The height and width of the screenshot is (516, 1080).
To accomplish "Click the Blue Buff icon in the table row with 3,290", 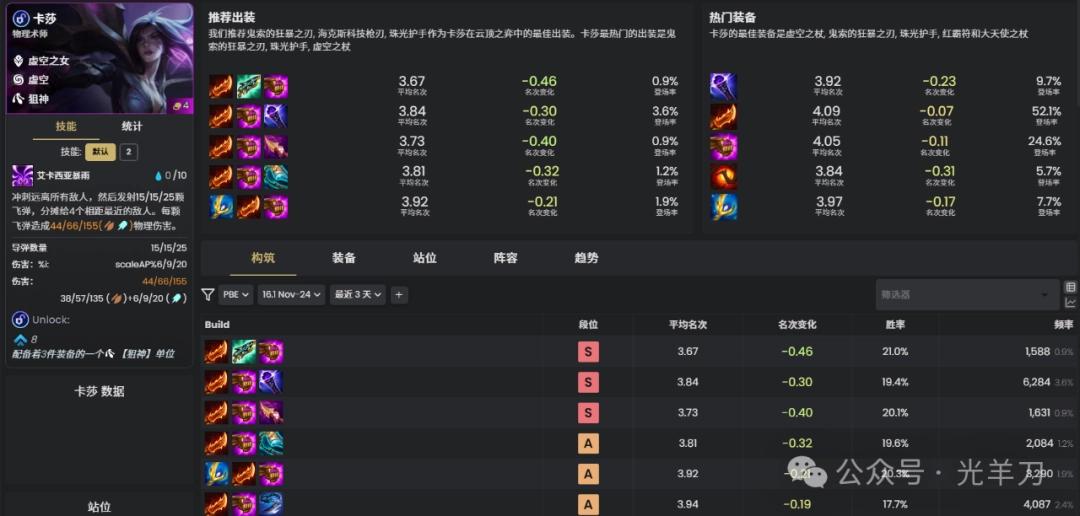I will click(x=216, y=473).
